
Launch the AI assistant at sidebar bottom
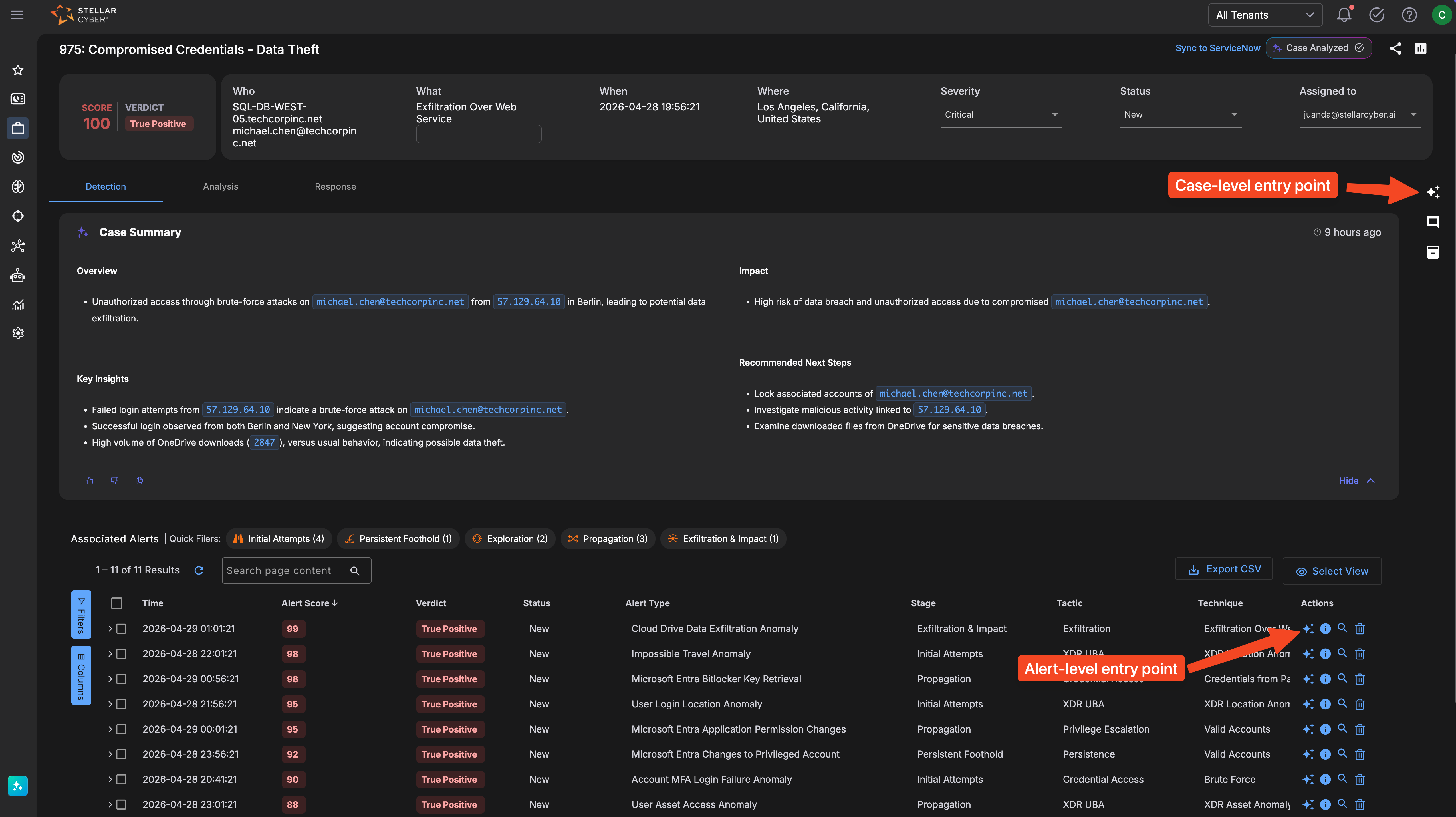pyautogui.click(x=18, y=785)
